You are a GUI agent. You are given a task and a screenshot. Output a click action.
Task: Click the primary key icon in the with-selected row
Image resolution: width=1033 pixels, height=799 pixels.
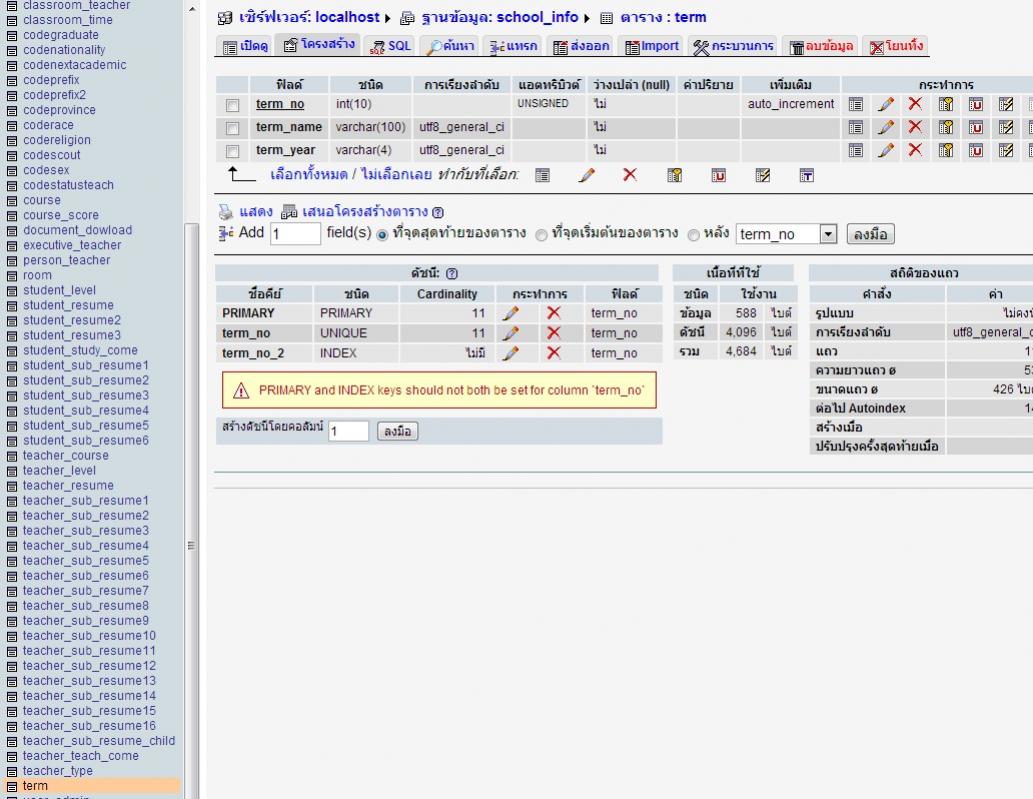tap(675, 175)
